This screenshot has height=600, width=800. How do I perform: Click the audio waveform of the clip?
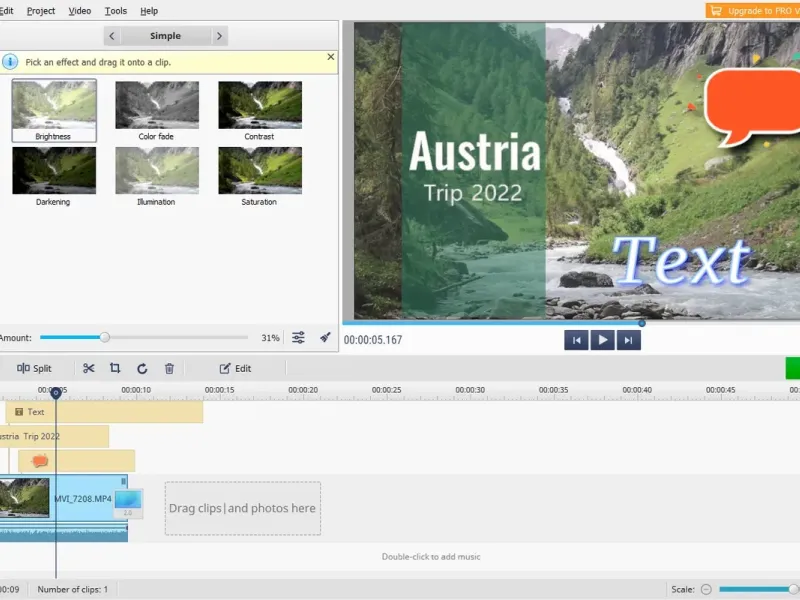point(64,532)
